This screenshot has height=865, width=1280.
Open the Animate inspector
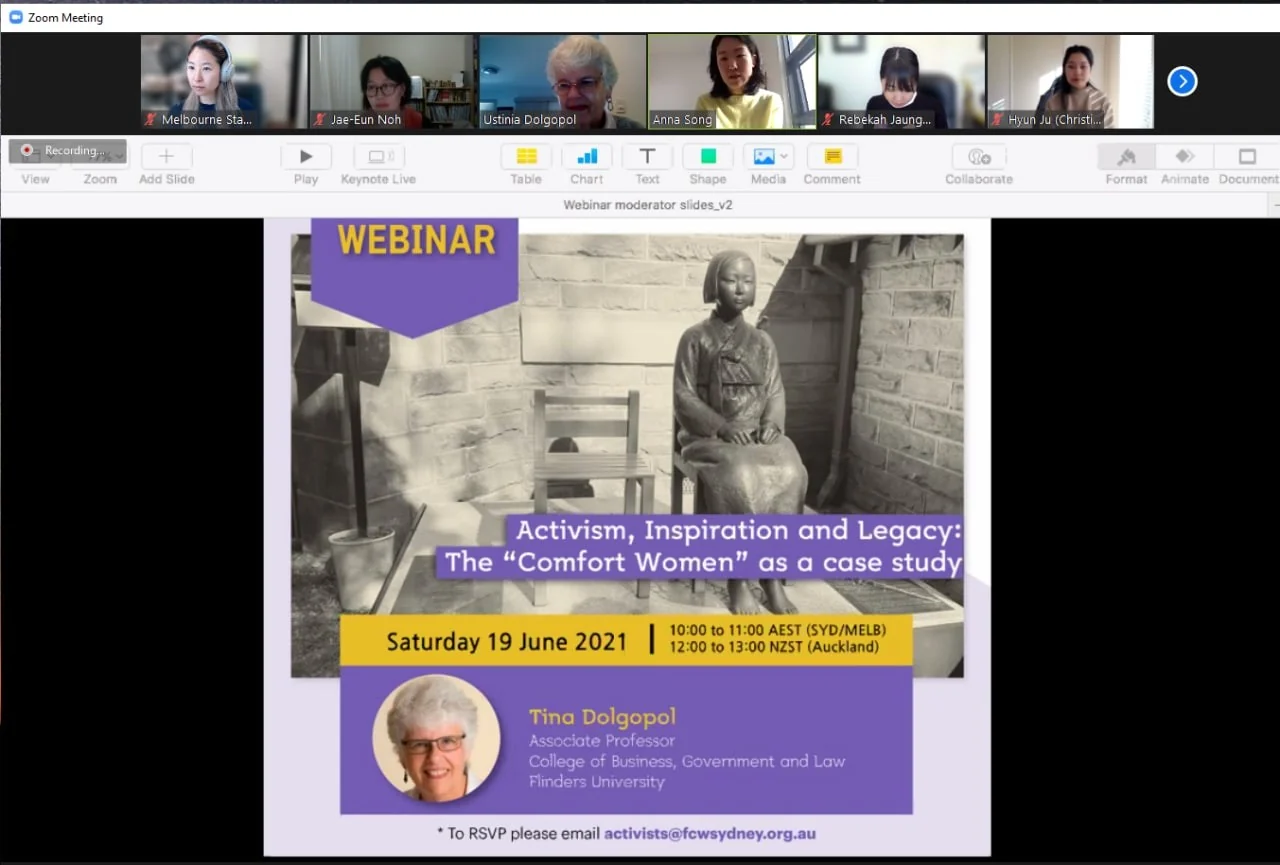[x=1185, y=156]
